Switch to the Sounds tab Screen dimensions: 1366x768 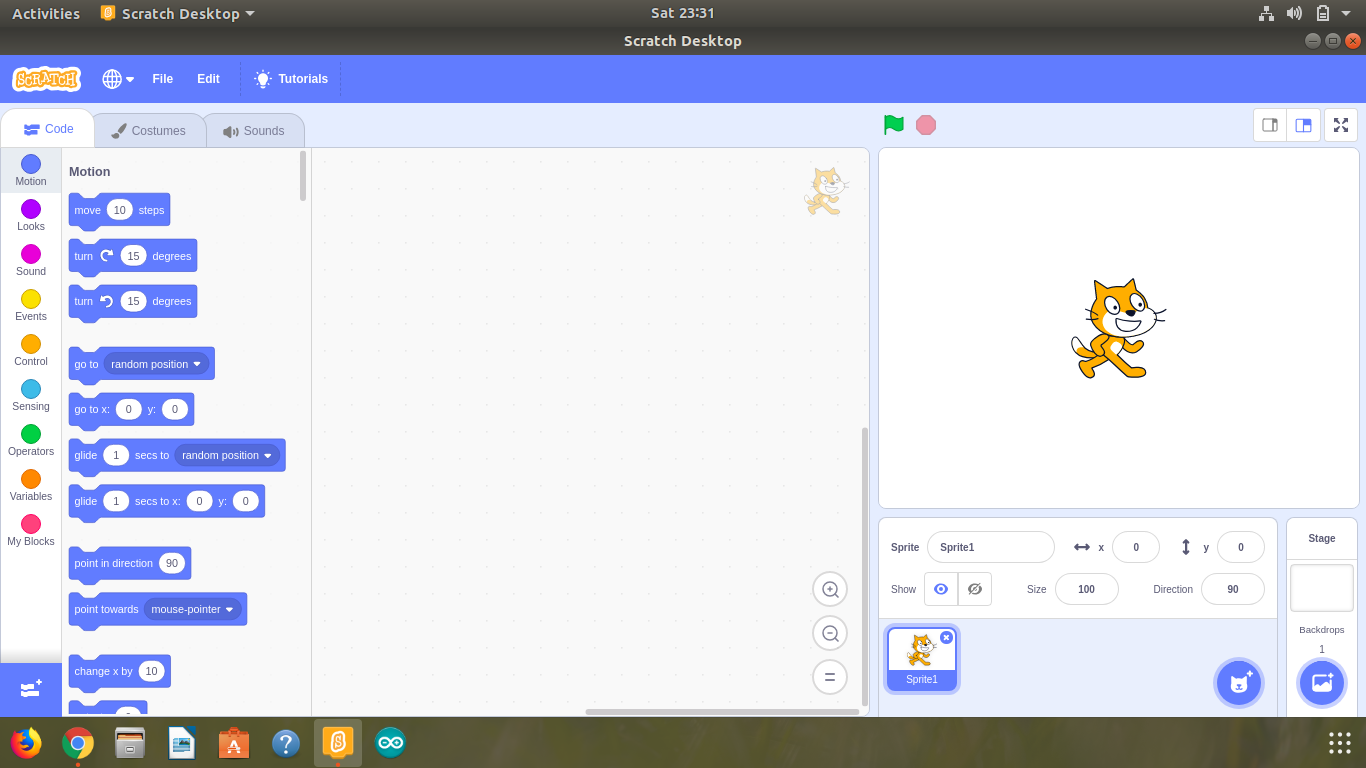(254, 131)
